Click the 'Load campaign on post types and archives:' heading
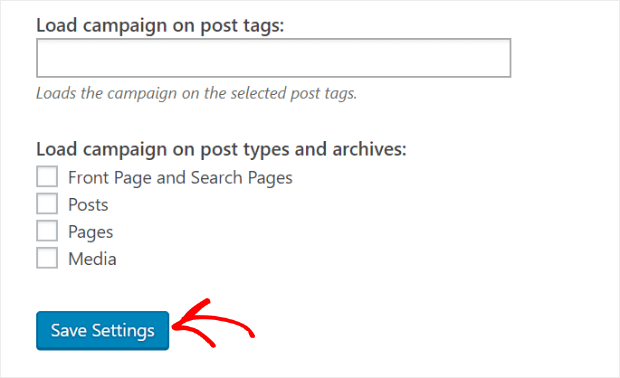This screenshot has height=378, width=620. coord(221,149)
